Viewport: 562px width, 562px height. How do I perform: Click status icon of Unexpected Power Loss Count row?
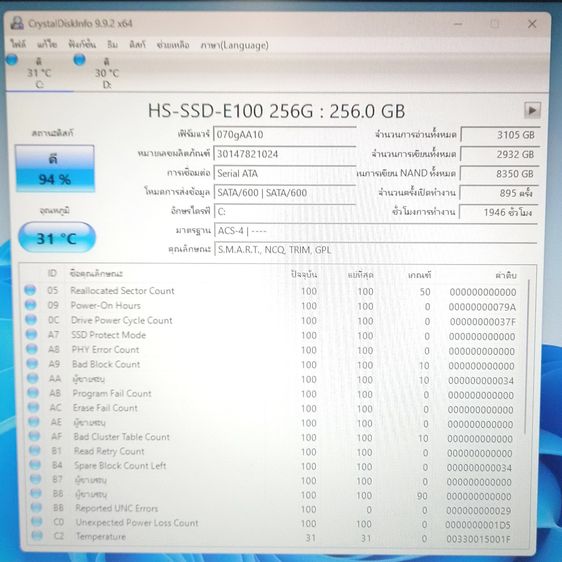(x=37, y=521)
